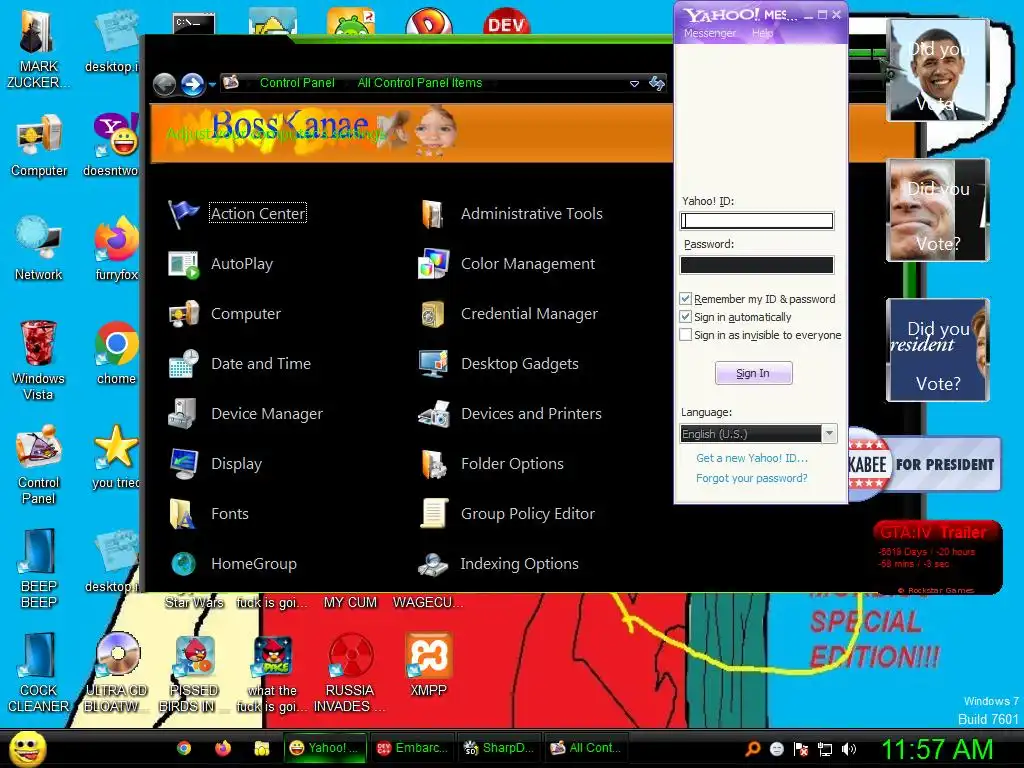Switch to Embarc... taskbar window

click(413, 748)
